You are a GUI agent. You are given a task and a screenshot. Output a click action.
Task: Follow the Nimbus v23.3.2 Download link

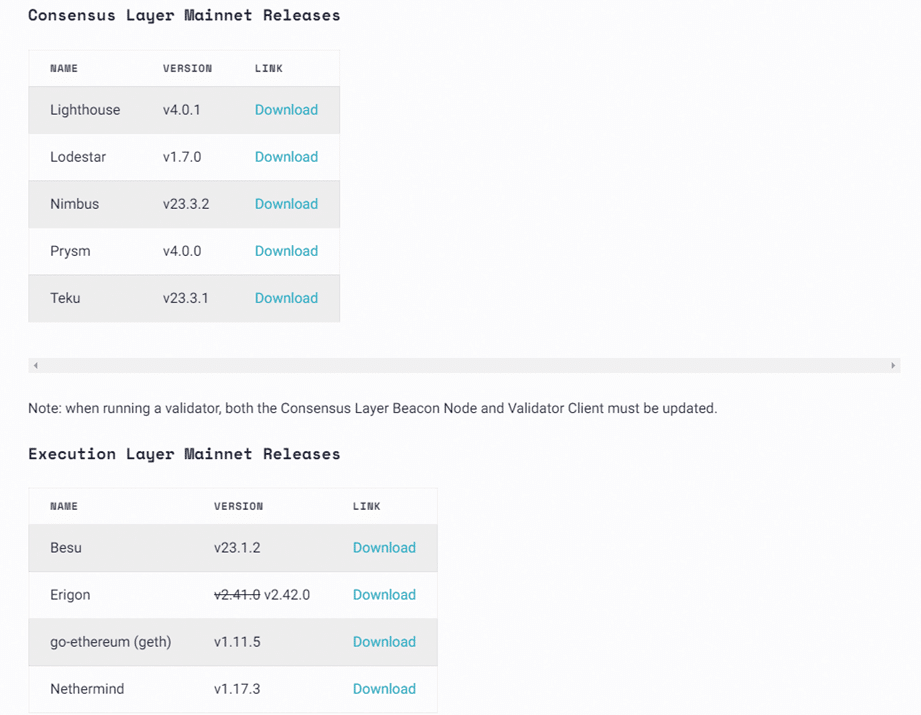point(286,204)
